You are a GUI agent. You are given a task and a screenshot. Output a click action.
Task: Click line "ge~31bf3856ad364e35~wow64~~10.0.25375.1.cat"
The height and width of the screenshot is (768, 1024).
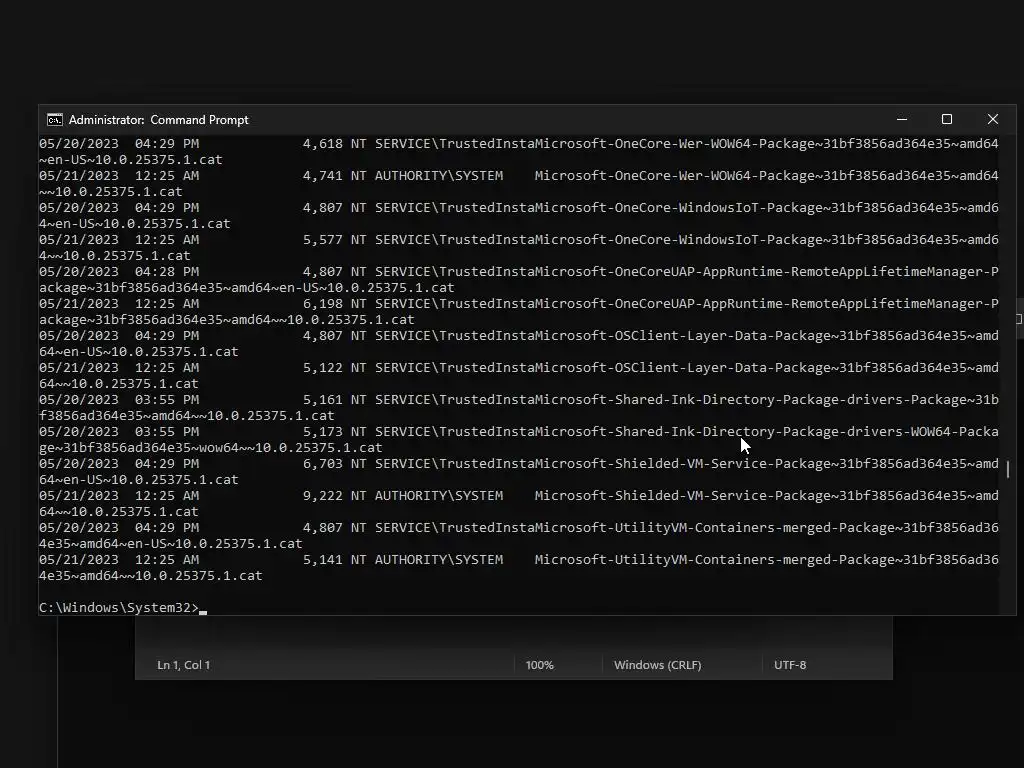tap(211, 447)
